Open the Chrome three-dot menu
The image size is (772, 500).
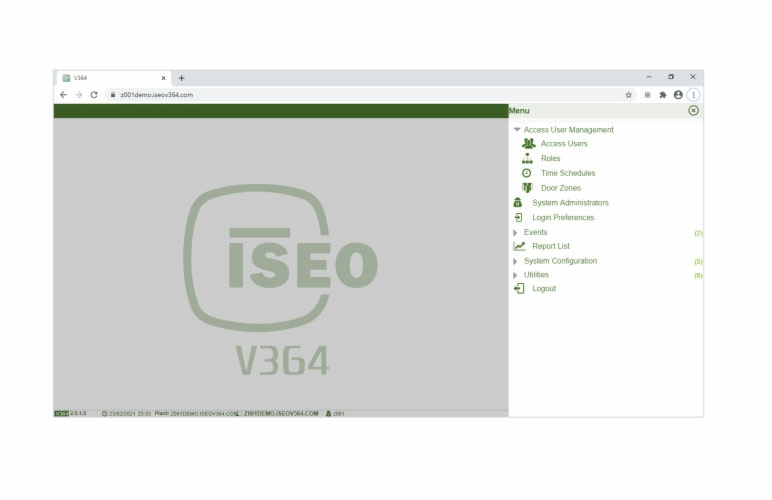point(693,94)
